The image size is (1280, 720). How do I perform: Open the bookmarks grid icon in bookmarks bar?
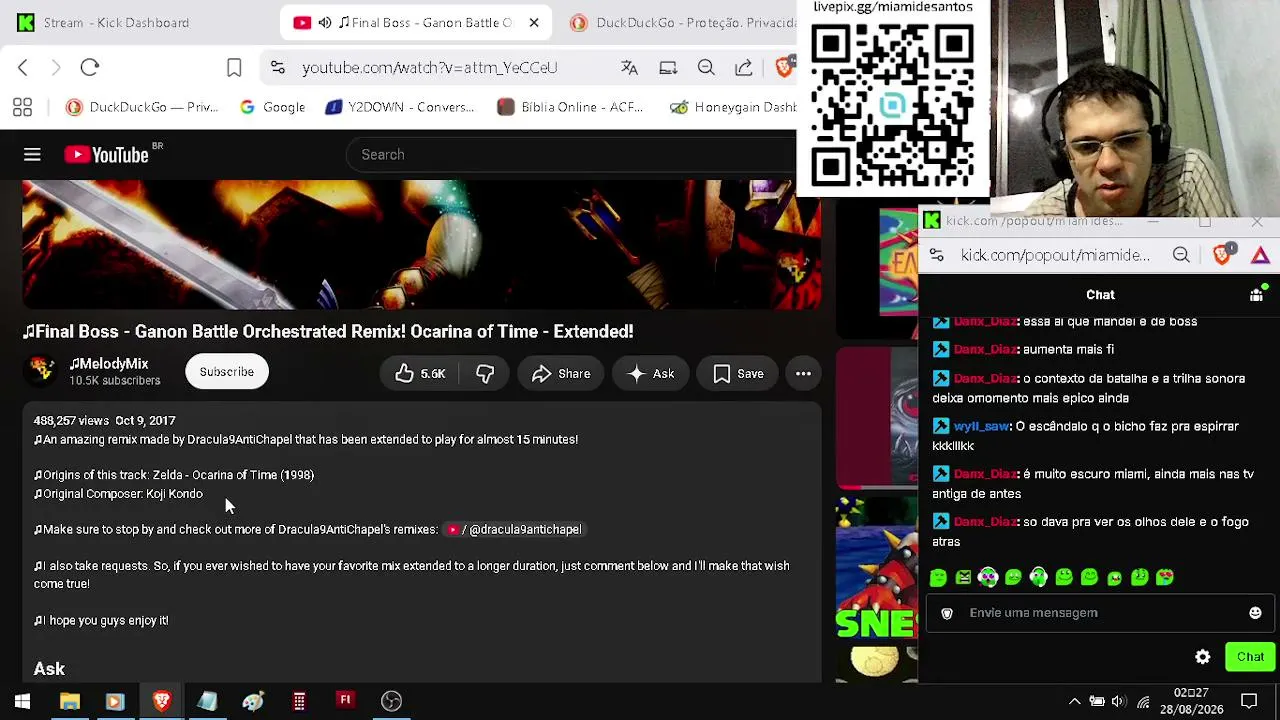22,107
